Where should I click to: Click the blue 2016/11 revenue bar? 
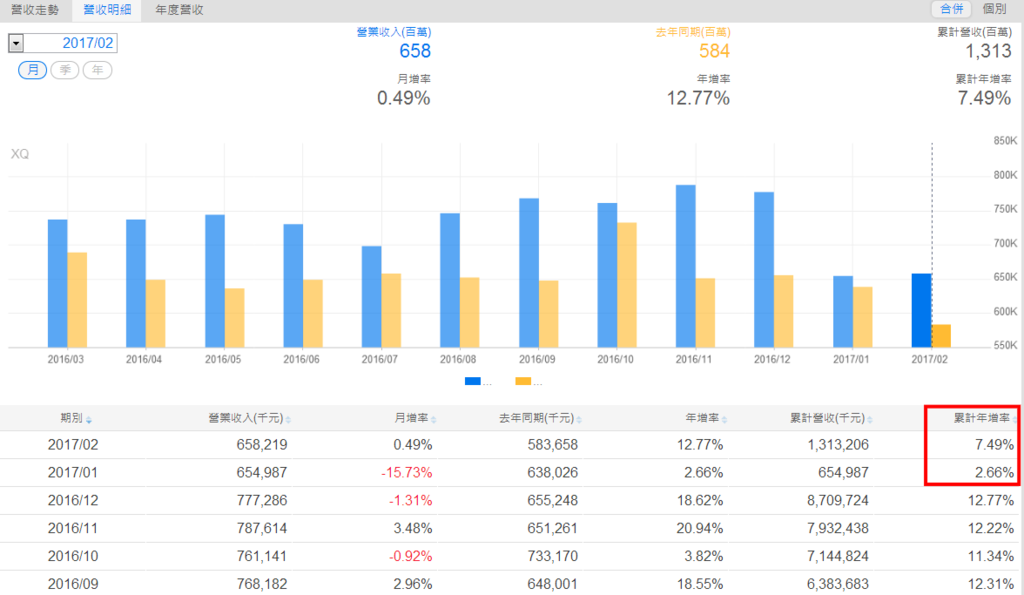pyautogui.click(x=685, y=266)
